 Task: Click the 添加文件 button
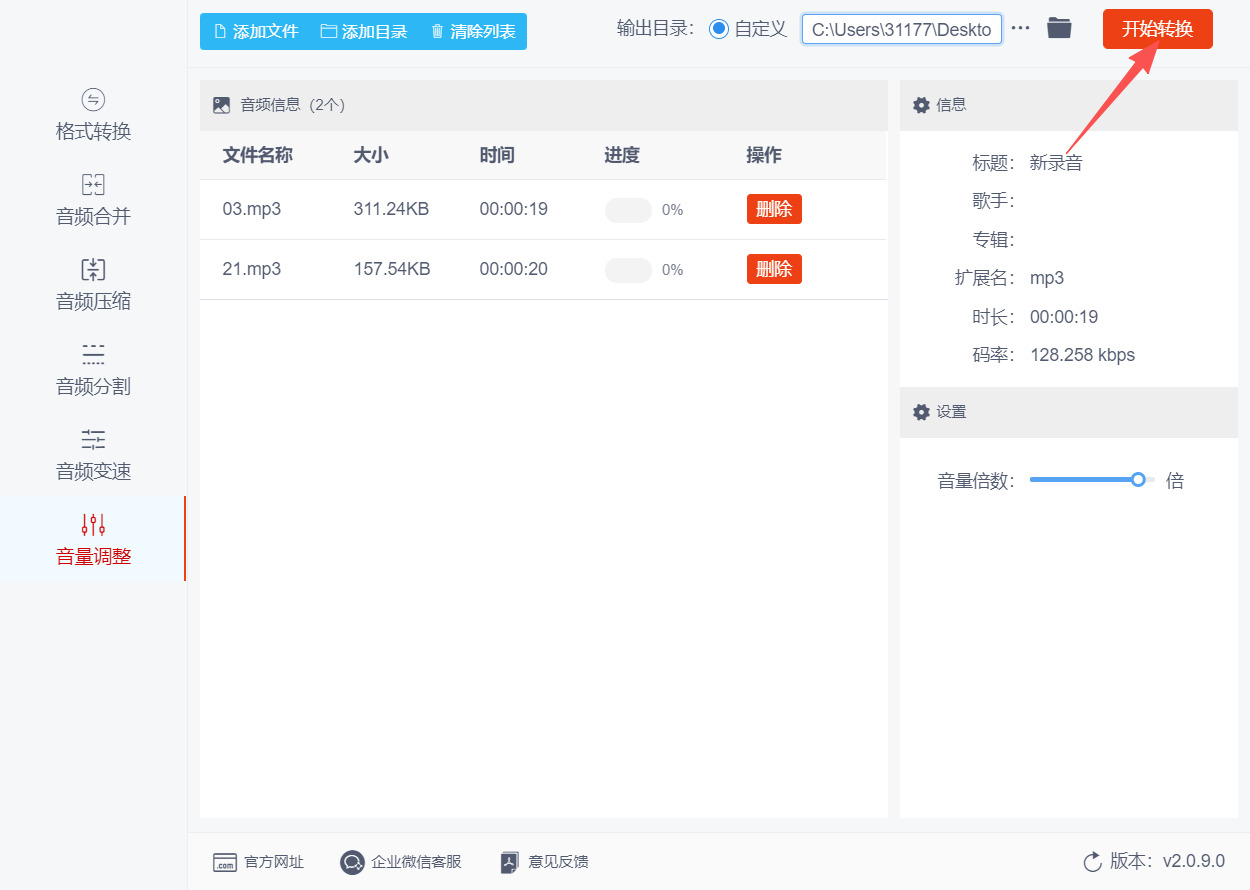(256, 31)
